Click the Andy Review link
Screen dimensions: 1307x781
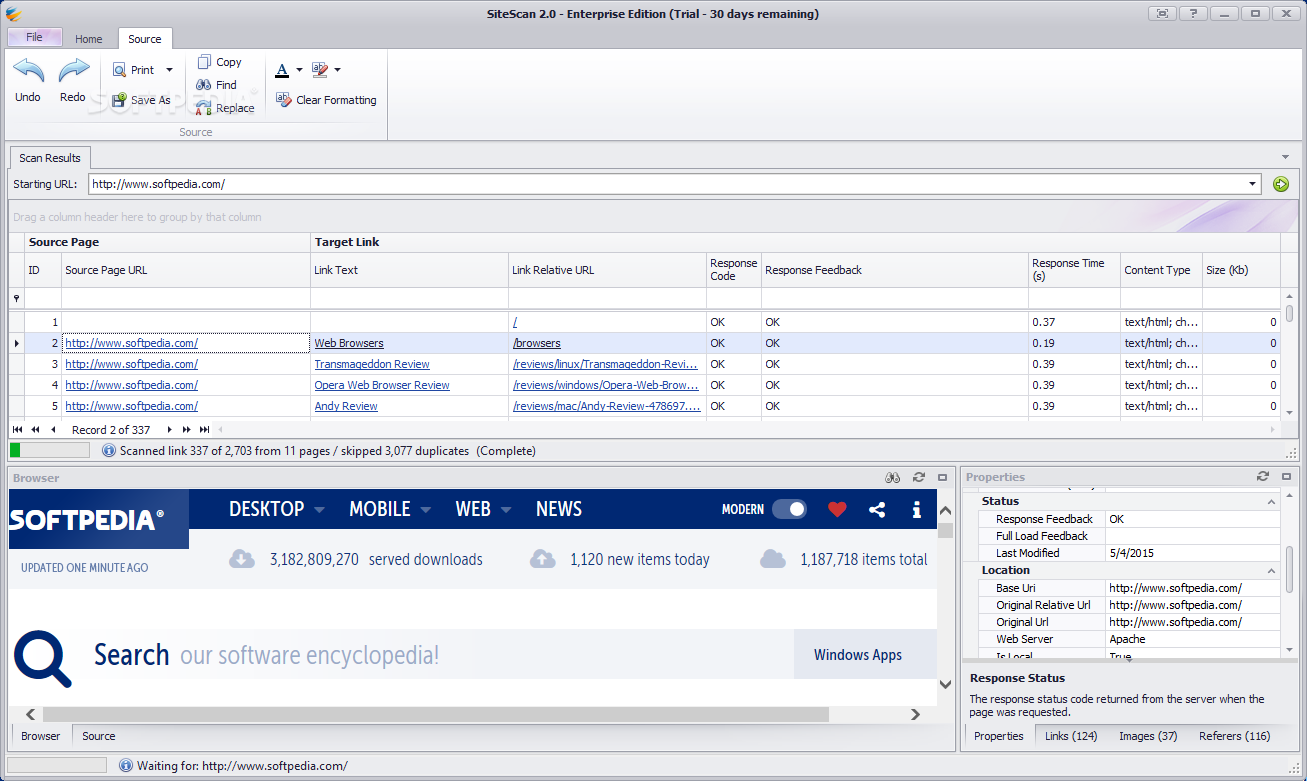pyautogui.click(x=346, y=406)
